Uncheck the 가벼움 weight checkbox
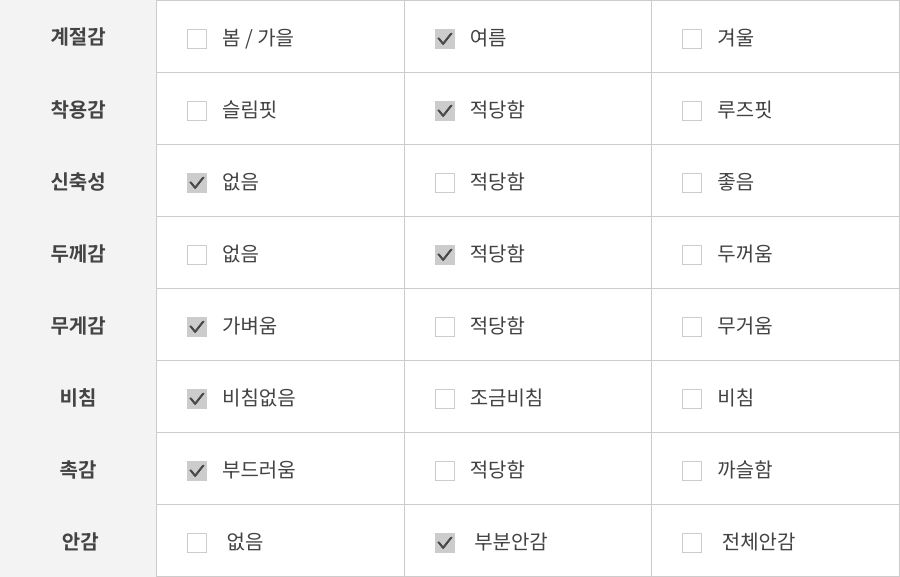 coord(197,327)
